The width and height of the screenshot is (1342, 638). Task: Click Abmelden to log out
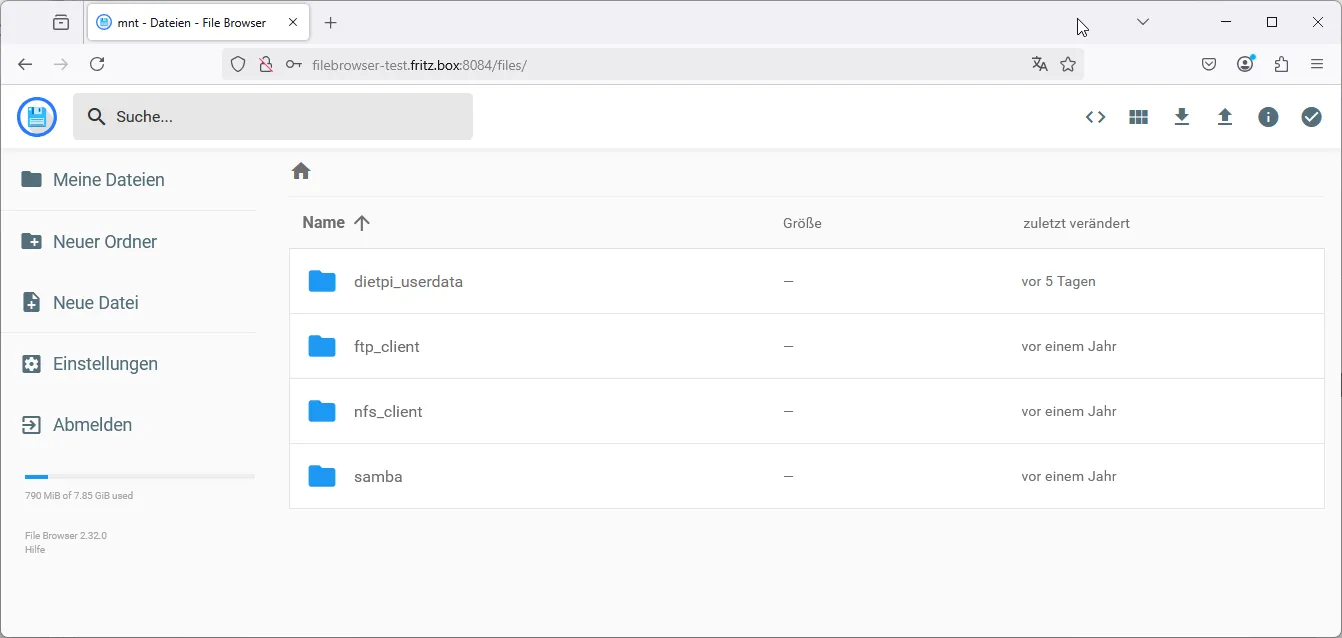coord(92,424)
